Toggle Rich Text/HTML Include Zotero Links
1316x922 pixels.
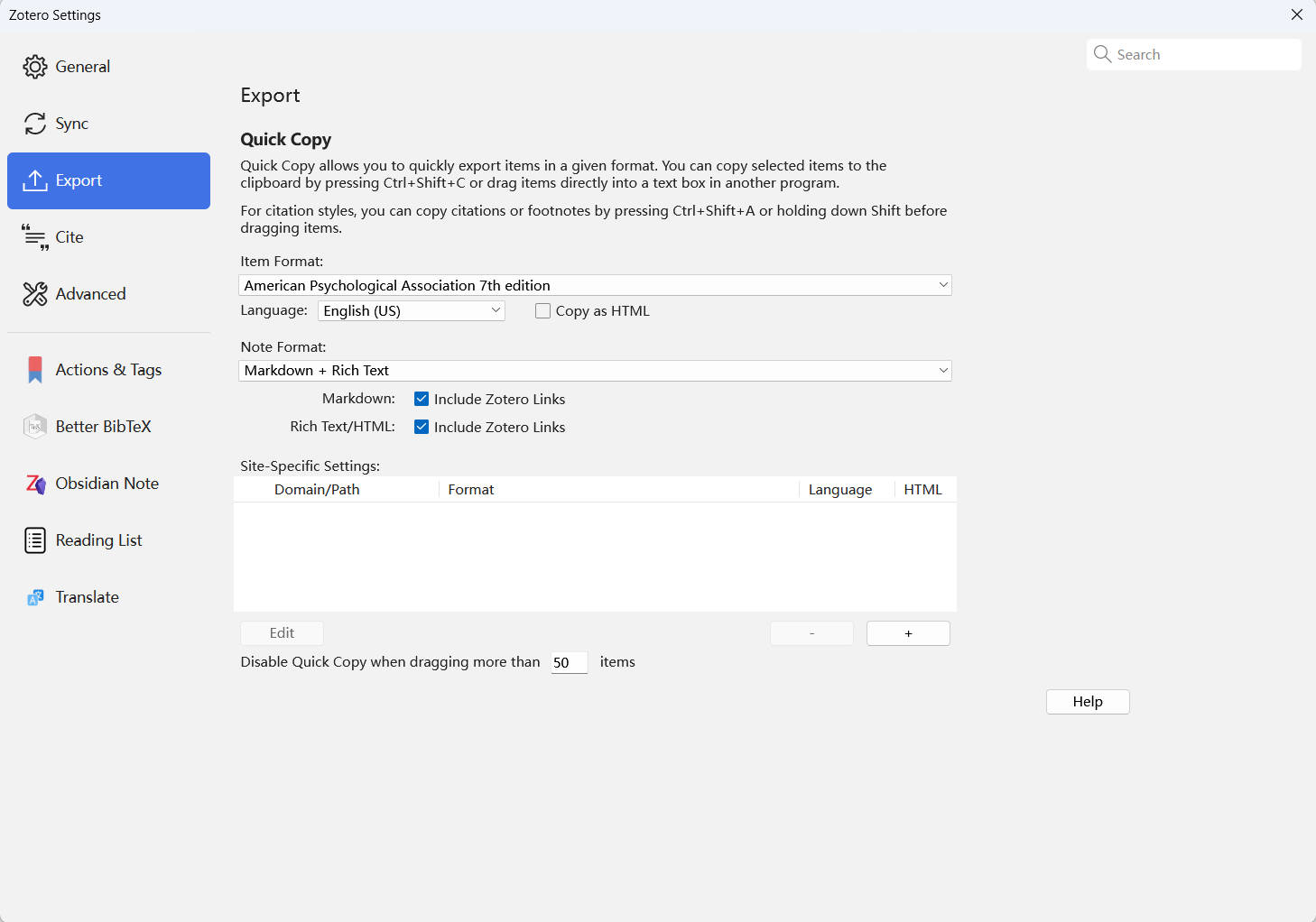422,427
